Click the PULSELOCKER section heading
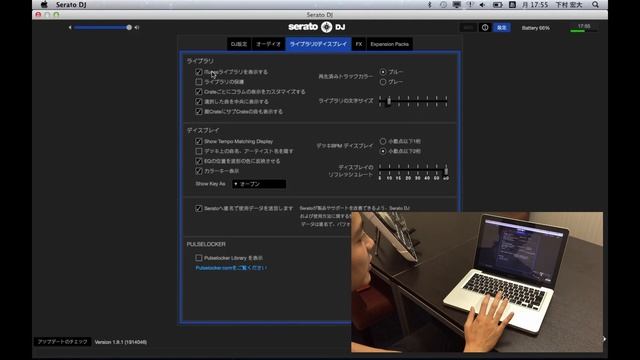Viewport: 640px width, 360px height. click(x=206, y=244)
